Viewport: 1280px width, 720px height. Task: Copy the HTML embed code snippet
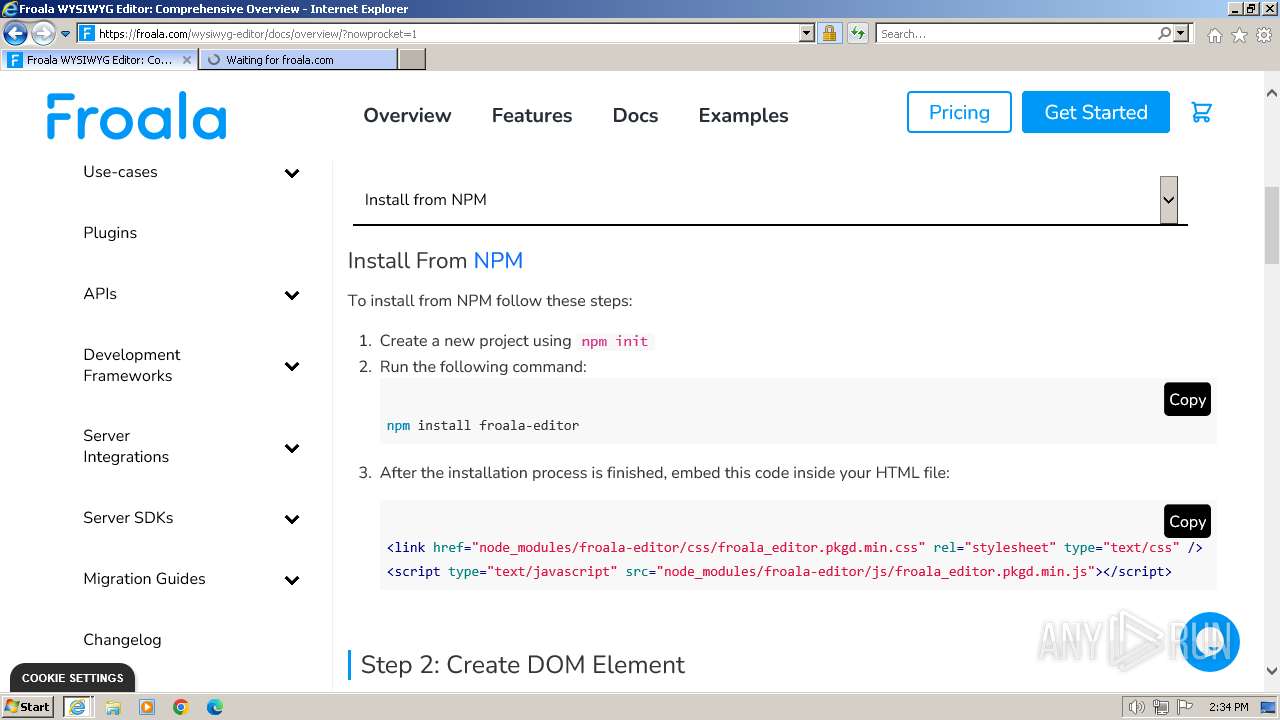pos(1187,521)
